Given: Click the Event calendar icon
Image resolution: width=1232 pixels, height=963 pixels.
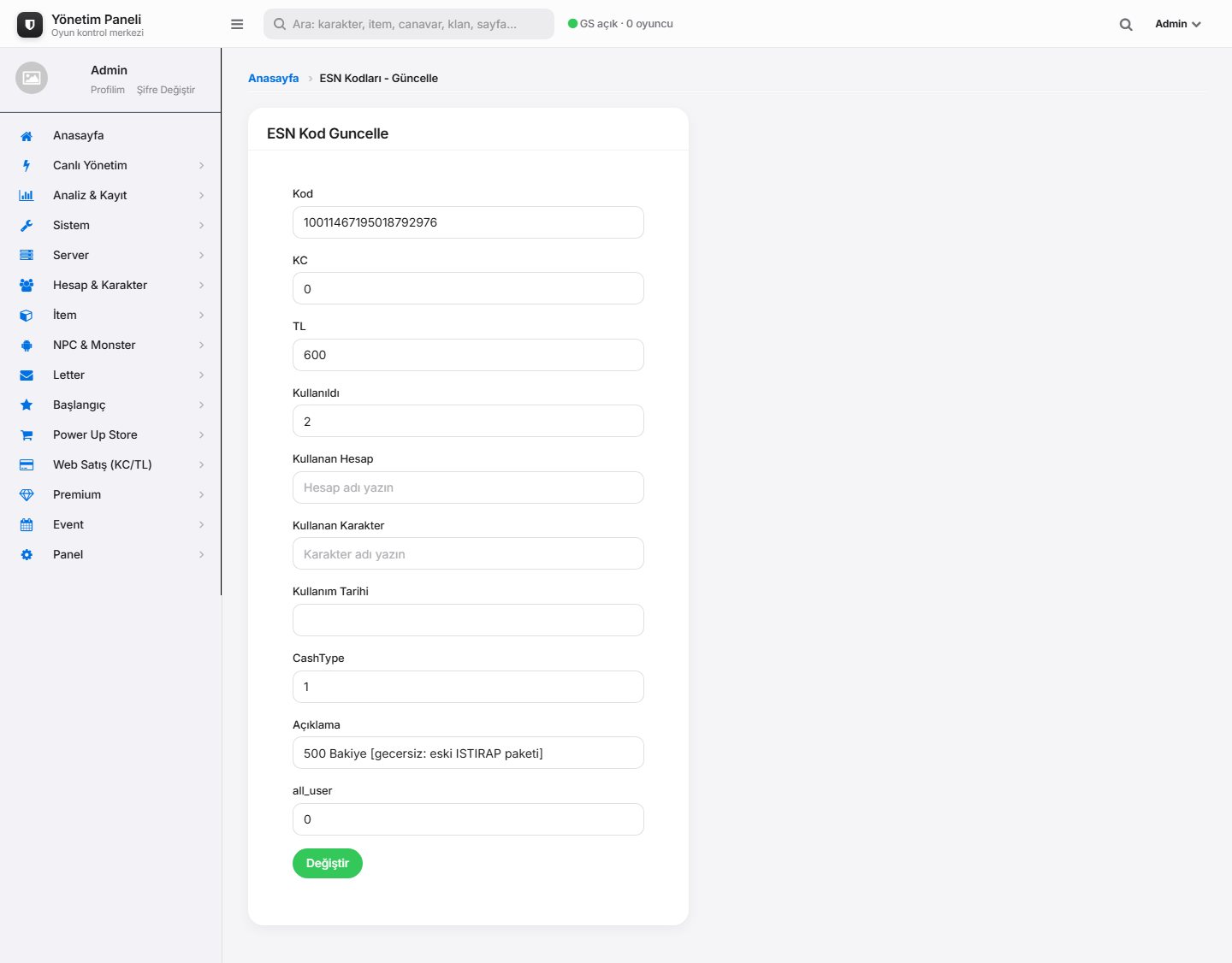Looking at the screenshot, I should coord(27,525).
